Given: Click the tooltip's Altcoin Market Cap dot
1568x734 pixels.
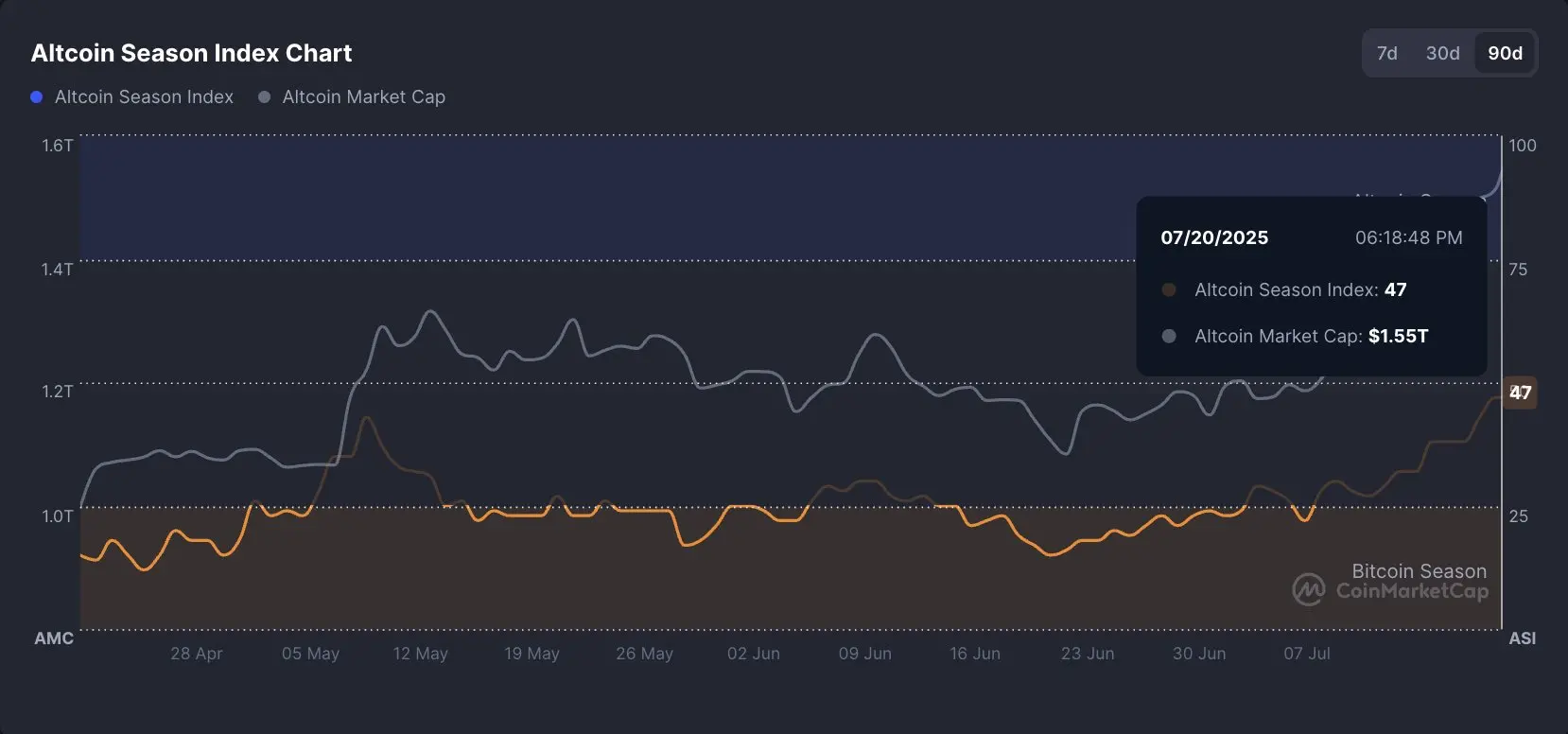Looking at the screenshot, I should (1169, 336).
